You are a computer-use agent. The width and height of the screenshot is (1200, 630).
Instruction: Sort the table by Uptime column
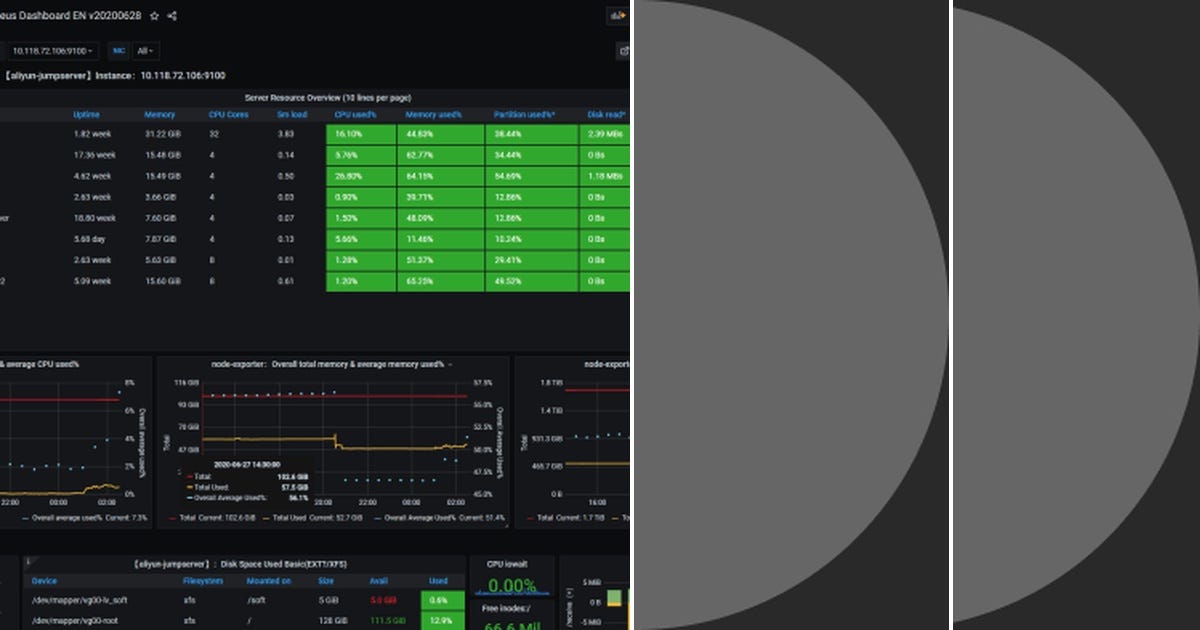point(85,114)
